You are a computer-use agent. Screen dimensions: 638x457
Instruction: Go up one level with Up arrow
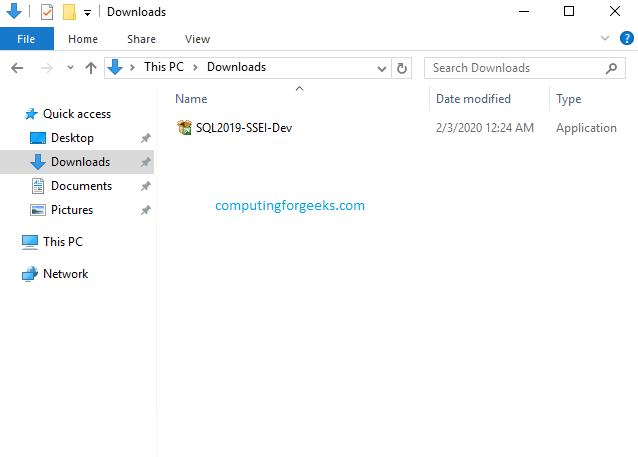(x=91, y=68)
